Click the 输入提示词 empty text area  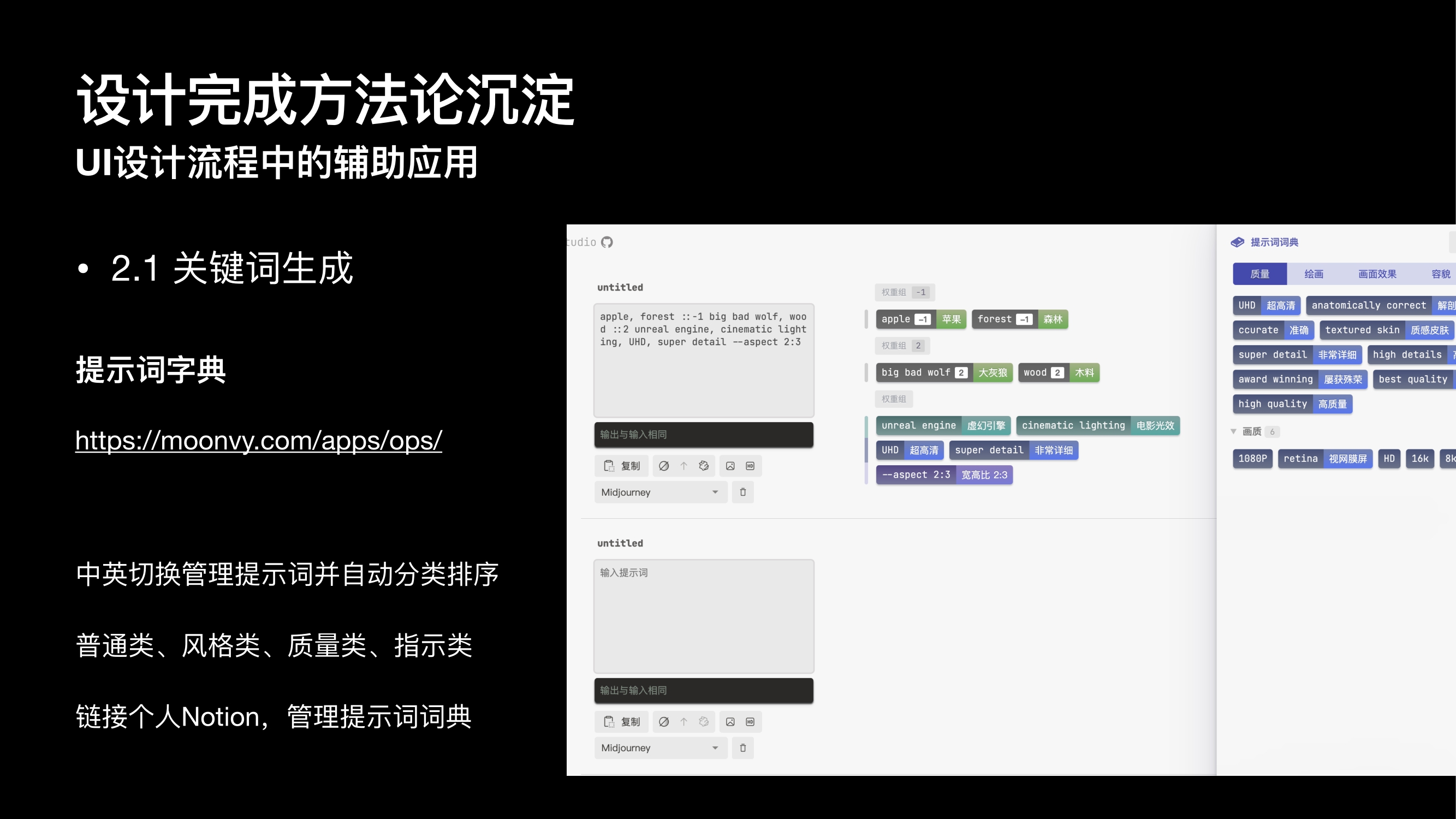[x=704, y=616]
